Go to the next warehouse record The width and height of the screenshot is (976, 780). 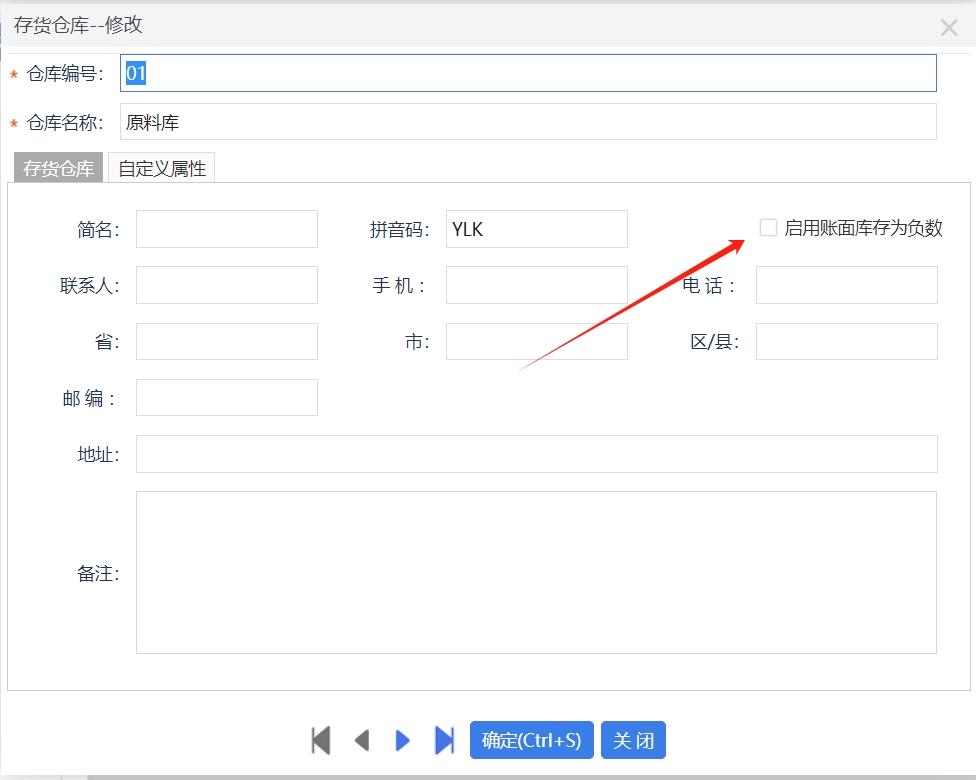(403, 740)
